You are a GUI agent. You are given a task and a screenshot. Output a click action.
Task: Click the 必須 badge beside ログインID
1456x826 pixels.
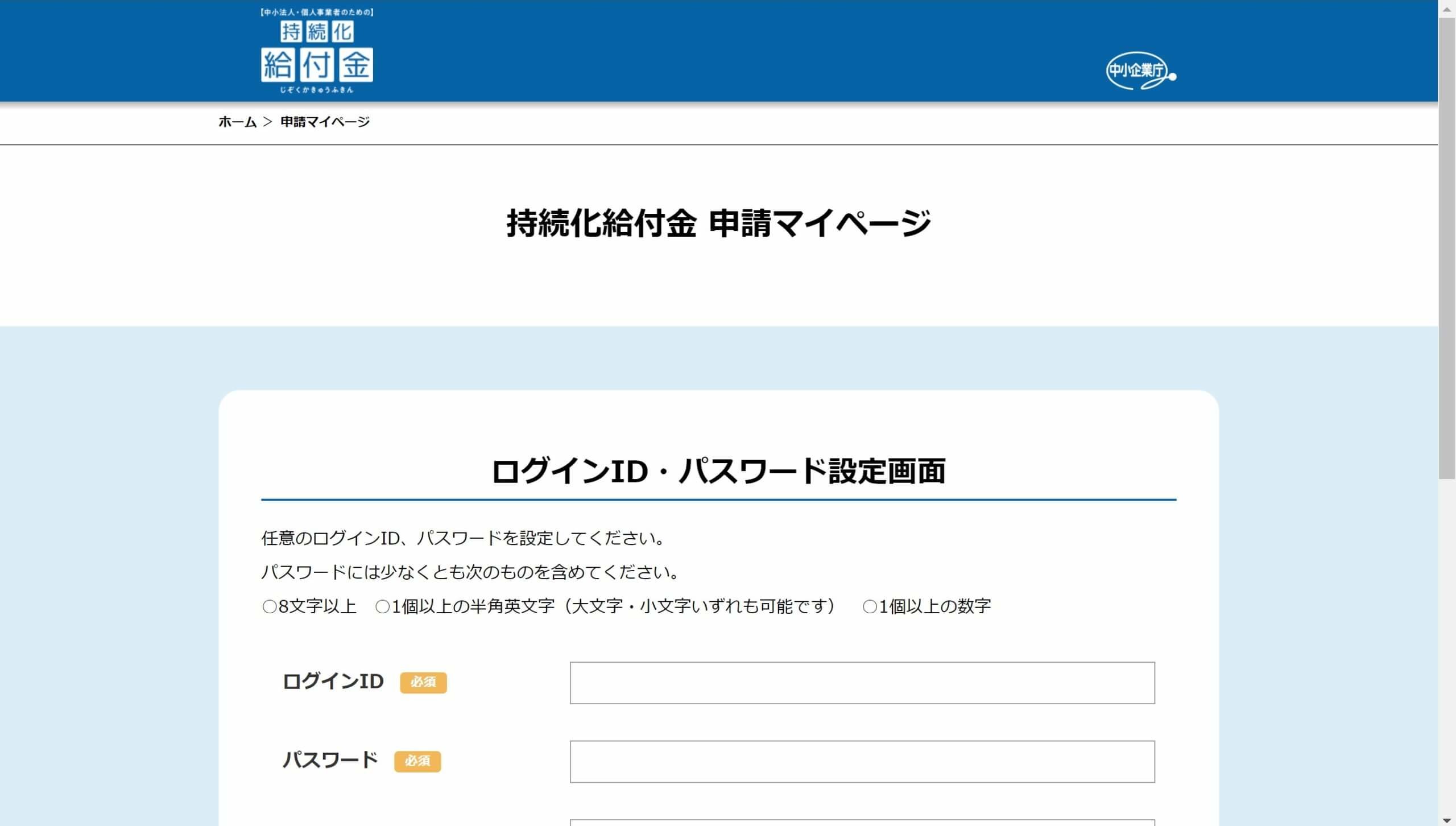[423, 682]
